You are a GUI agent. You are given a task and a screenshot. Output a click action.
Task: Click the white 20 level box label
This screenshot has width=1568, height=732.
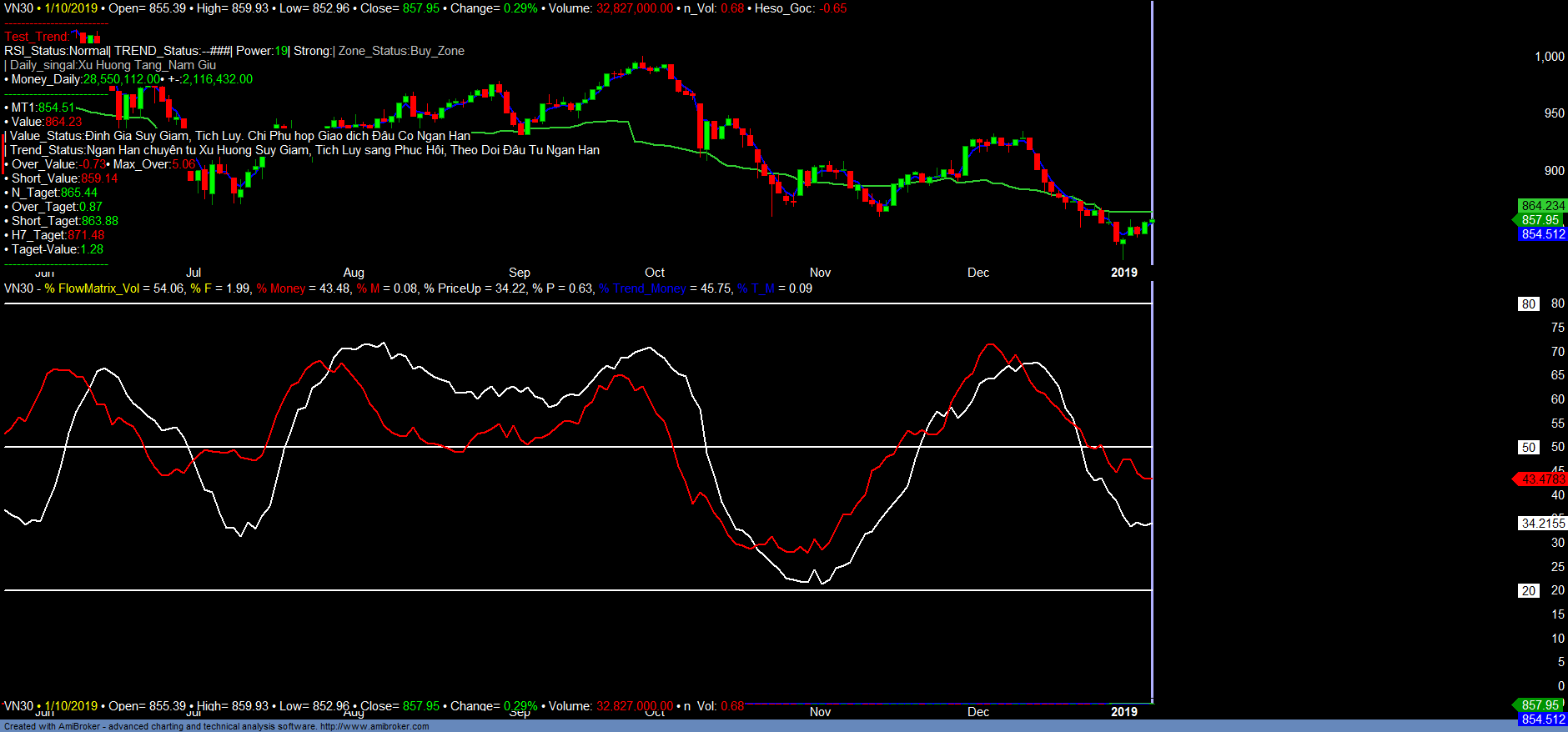[1528, 591]
